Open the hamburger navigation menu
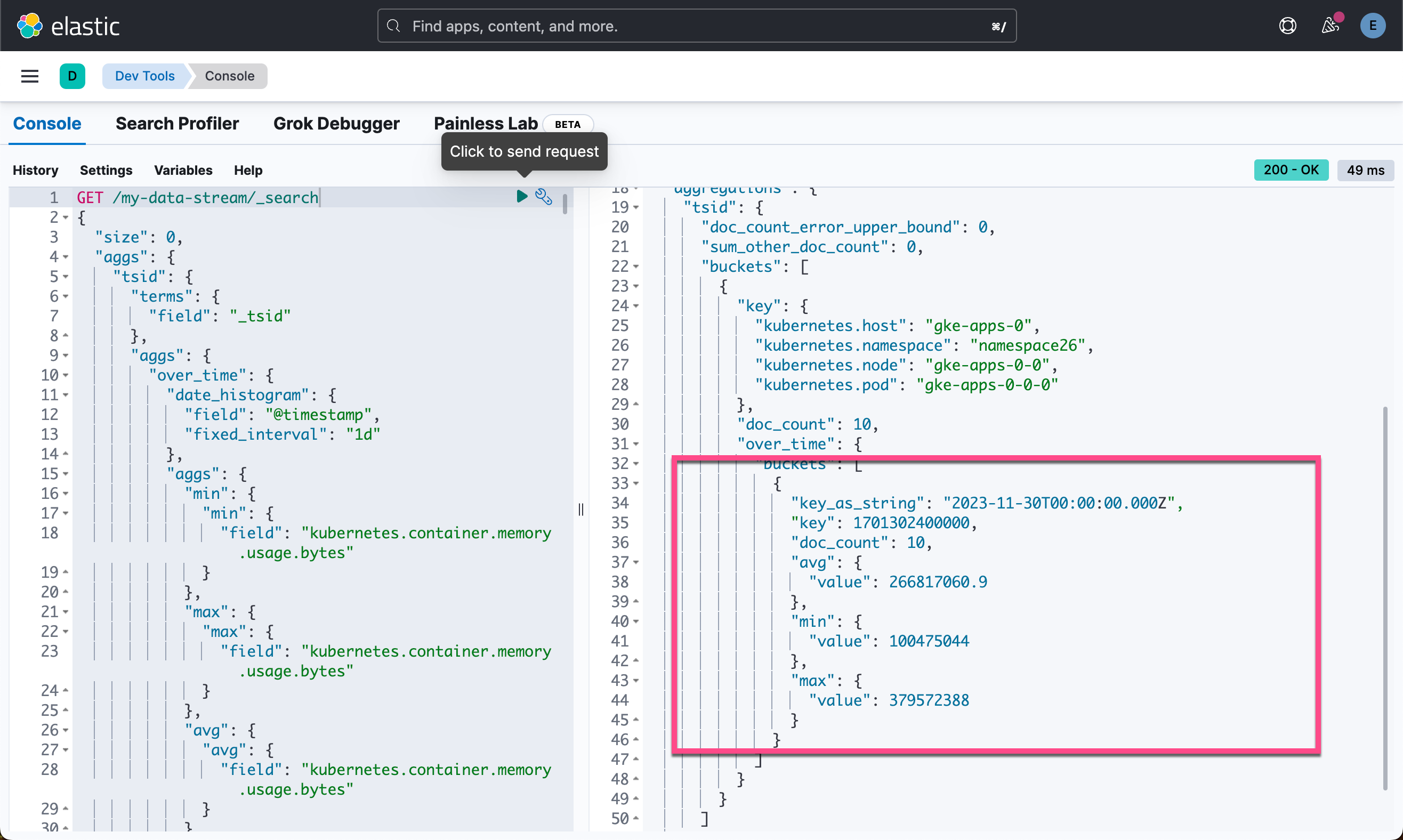The image size is (1403, 840). pos(30,76)
